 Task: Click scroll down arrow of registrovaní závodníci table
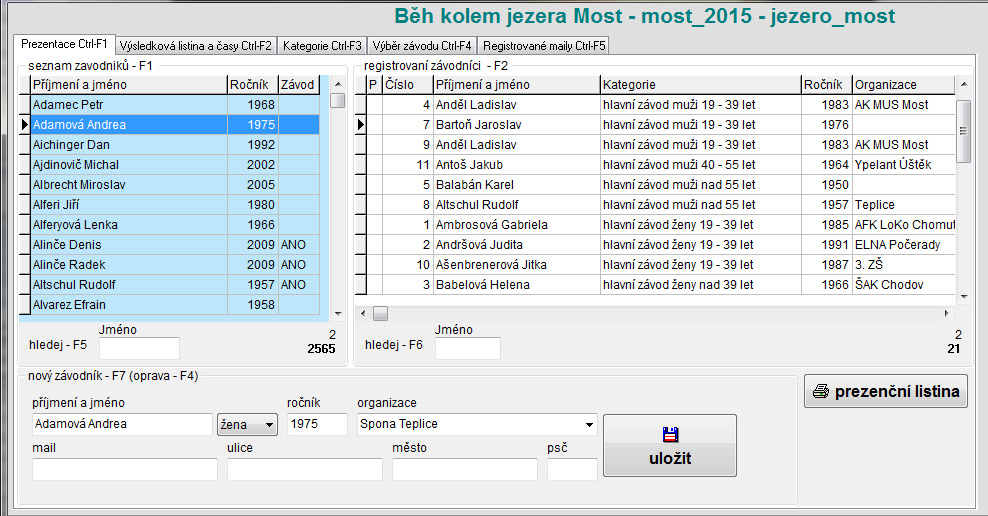tap(963, 296)
